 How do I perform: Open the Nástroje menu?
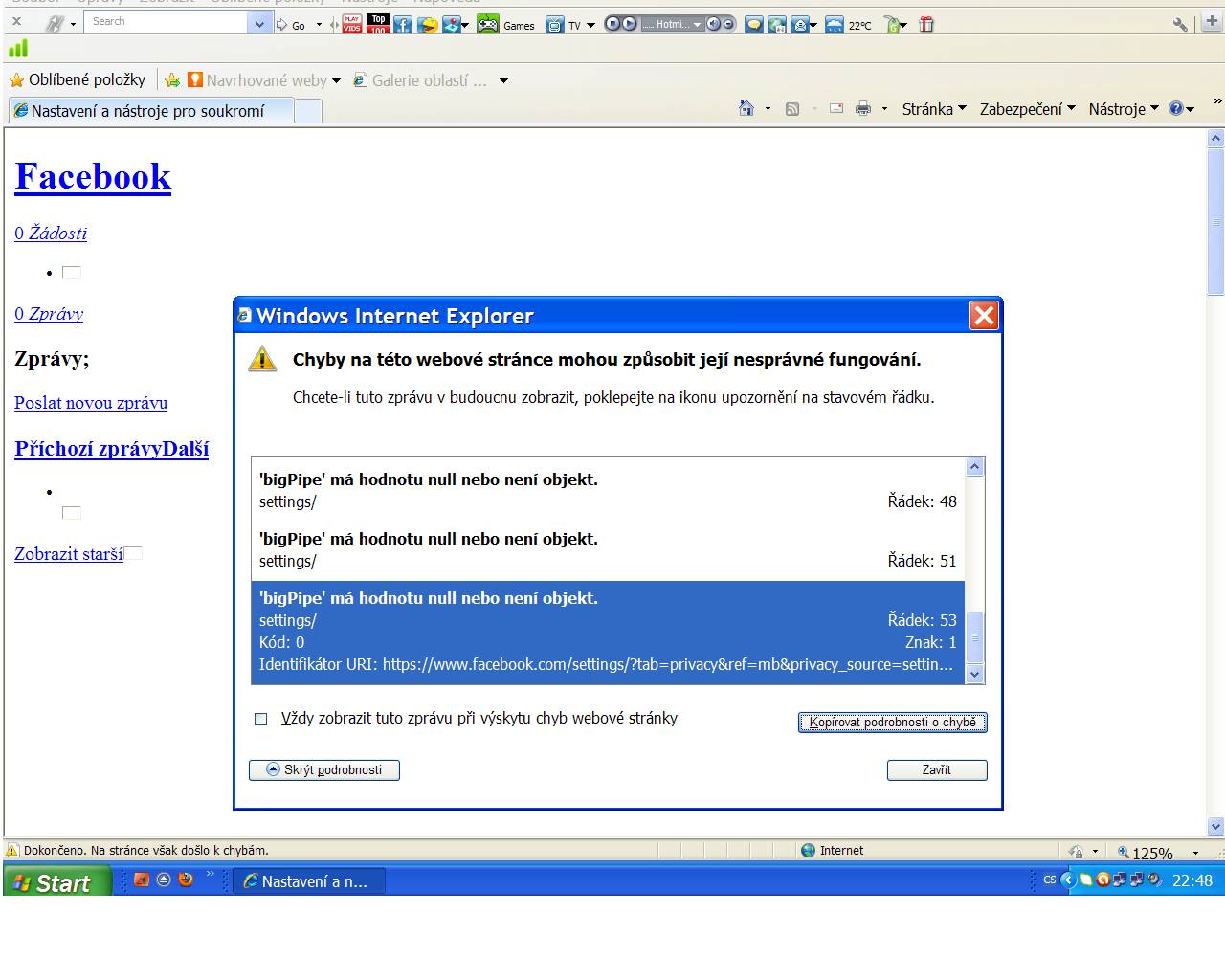[x=1124, y=109]
